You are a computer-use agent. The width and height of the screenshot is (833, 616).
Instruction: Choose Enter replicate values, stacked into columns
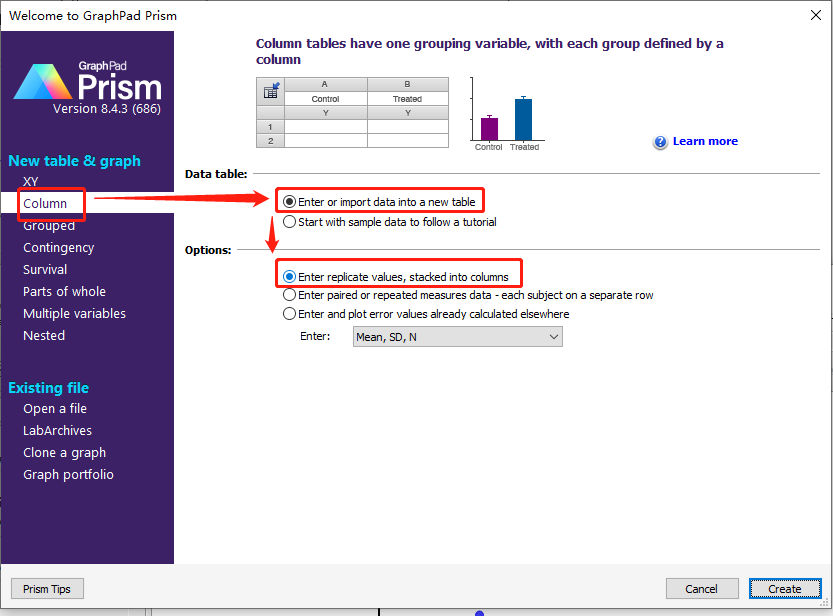point(396,277)
